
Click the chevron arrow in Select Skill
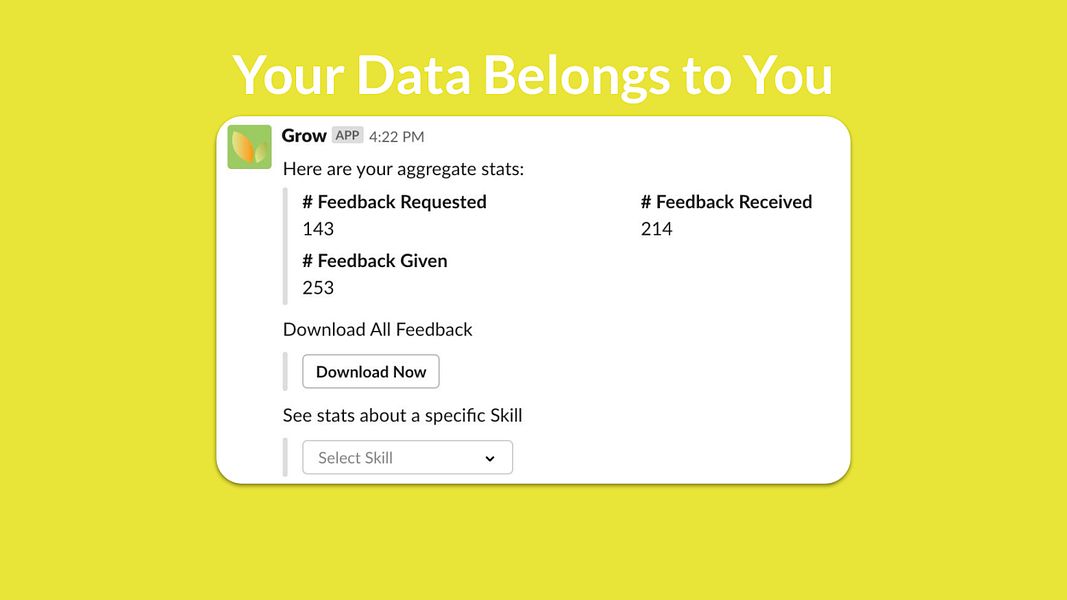pos(490,459)
